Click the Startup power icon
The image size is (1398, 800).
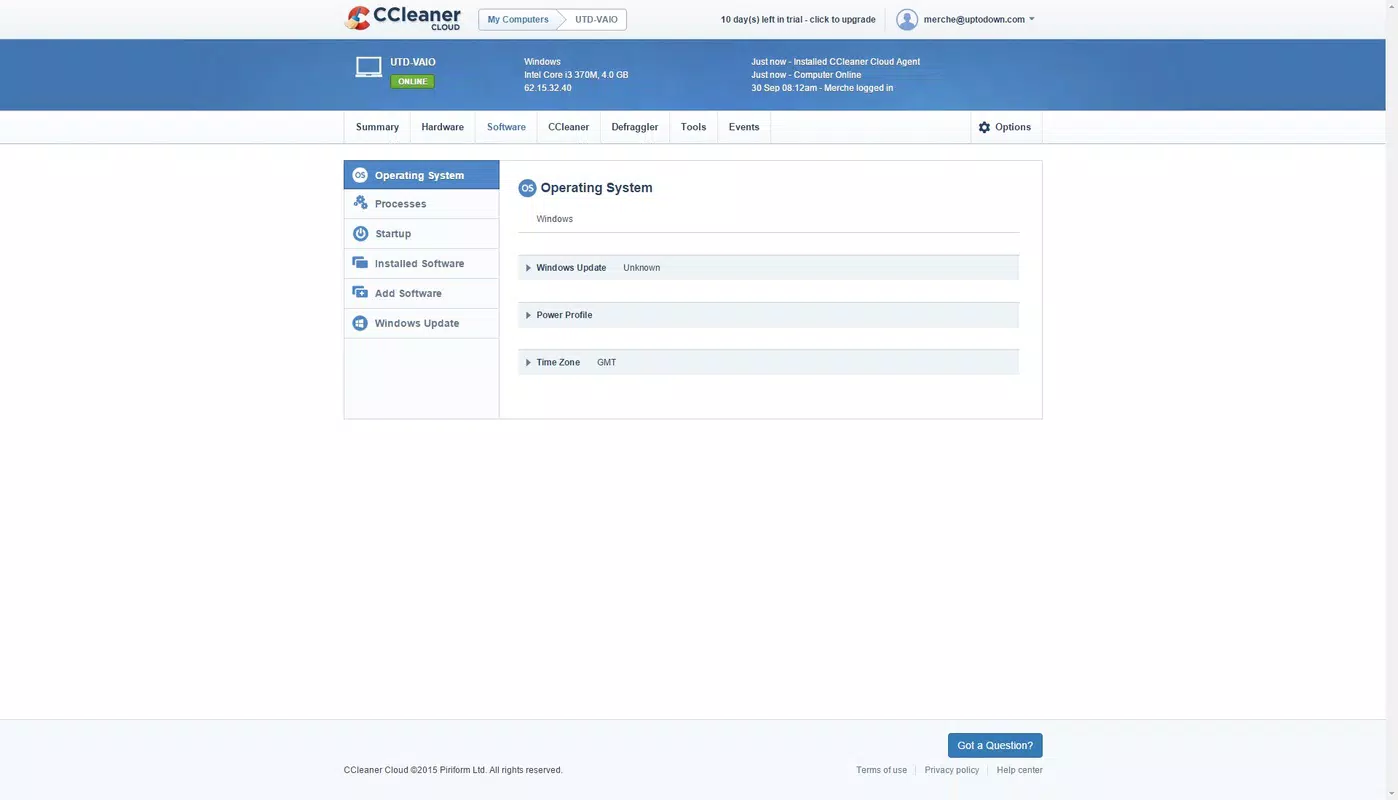(360, 233)
